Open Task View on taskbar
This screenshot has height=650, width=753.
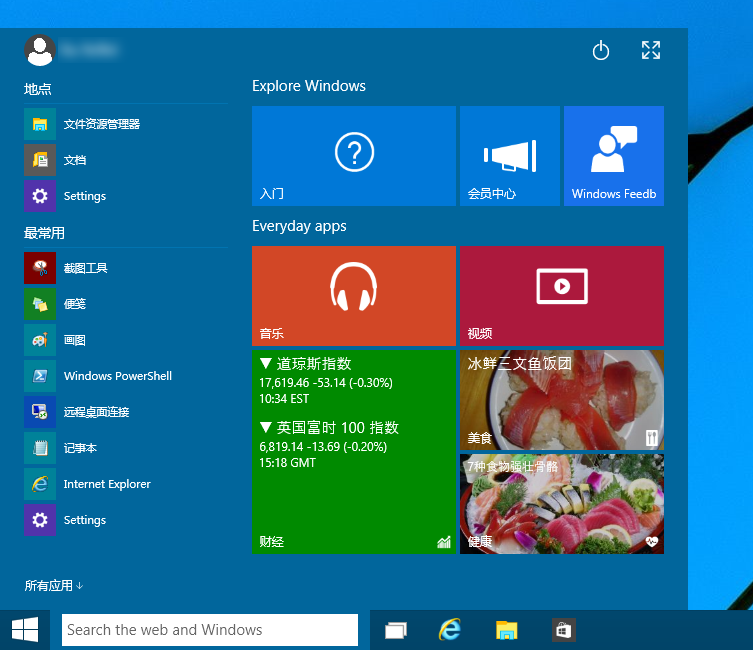click(396, 630)
